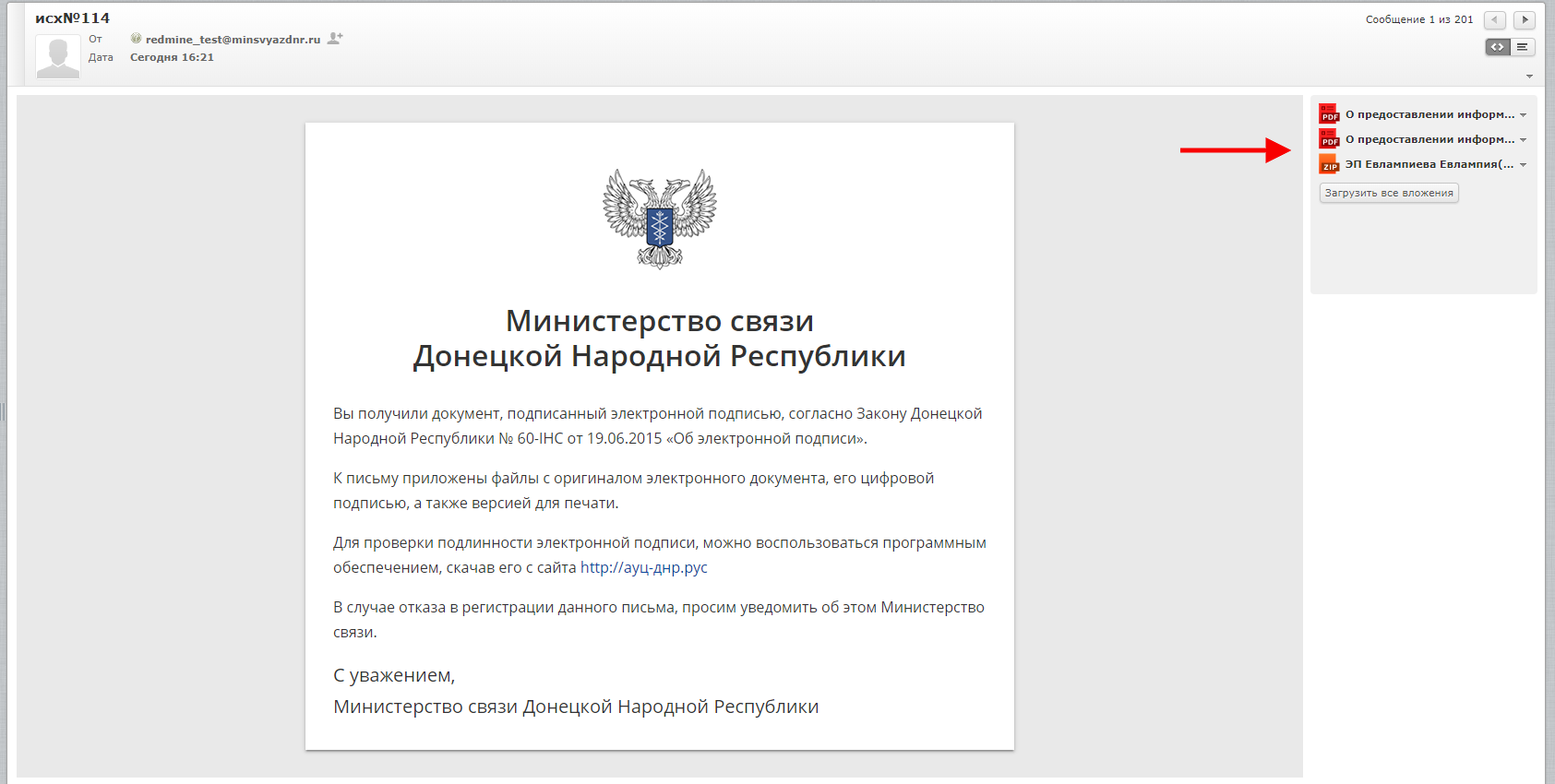Expand the full message headers arrow
The height and width of the screenshot is (784, 1555).
click(x=1529, y=77)
